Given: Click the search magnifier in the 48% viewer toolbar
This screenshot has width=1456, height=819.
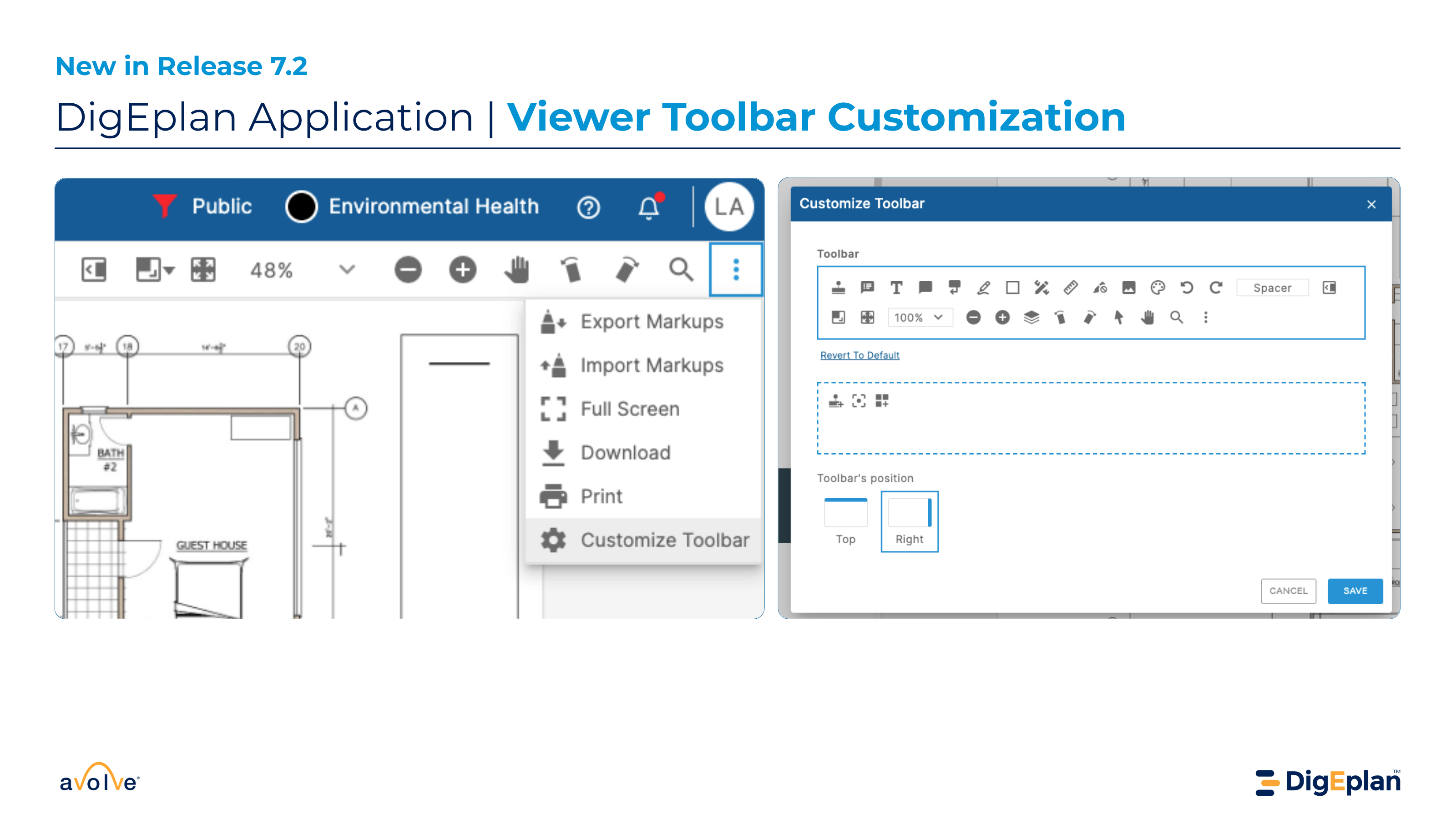Looking at the screenshot, I should [681, 270].
